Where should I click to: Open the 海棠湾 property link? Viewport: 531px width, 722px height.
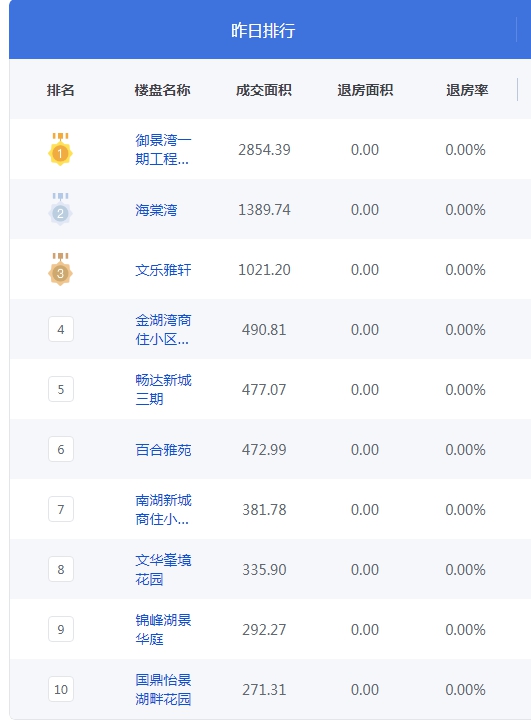156,210
